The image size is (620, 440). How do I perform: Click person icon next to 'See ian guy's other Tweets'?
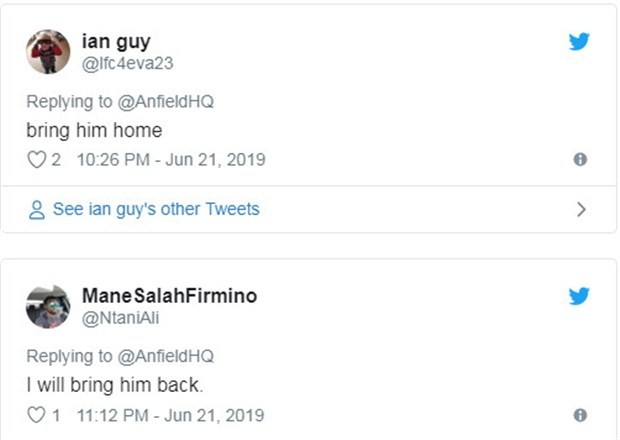[37, 210]
